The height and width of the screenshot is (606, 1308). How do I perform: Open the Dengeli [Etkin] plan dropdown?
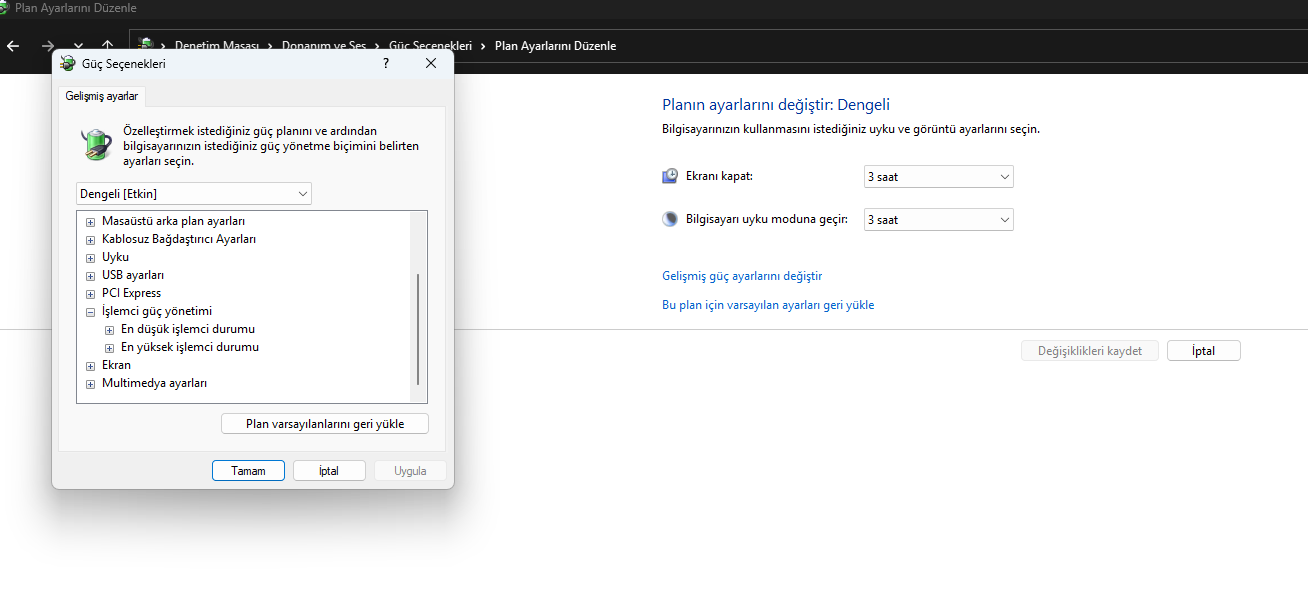tap(194, 193)
